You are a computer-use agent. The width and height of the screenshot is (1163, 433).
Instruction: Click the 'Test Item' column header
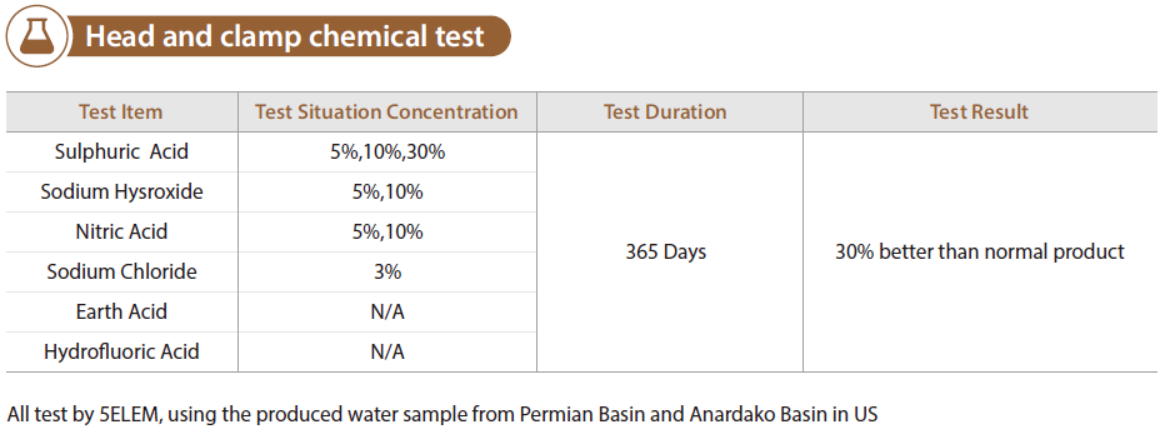tap(121, 112)
